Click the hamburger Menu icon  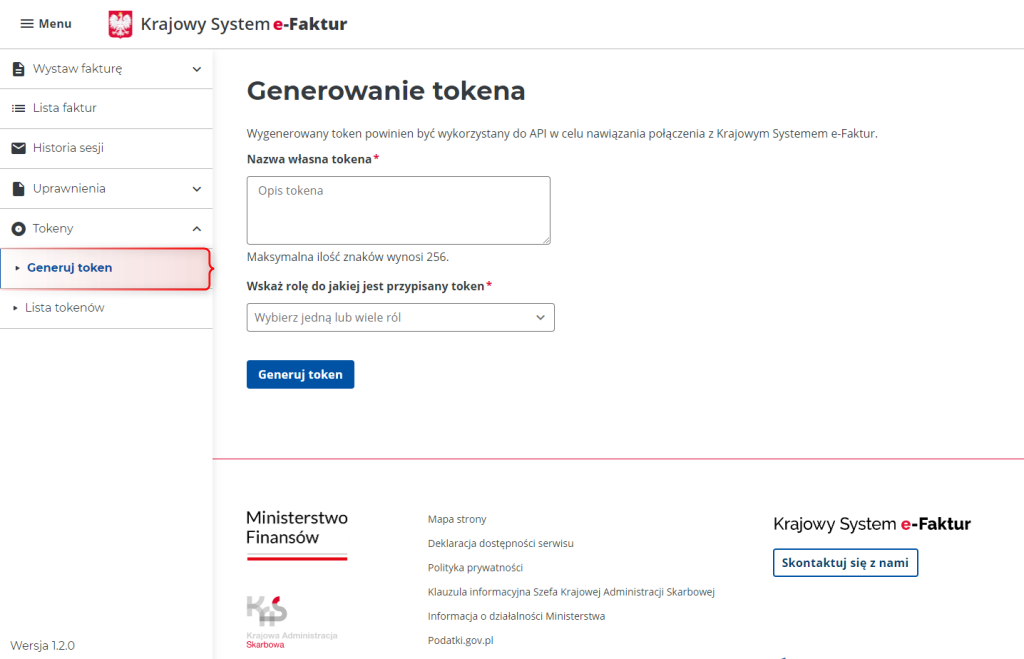(27, 24)
